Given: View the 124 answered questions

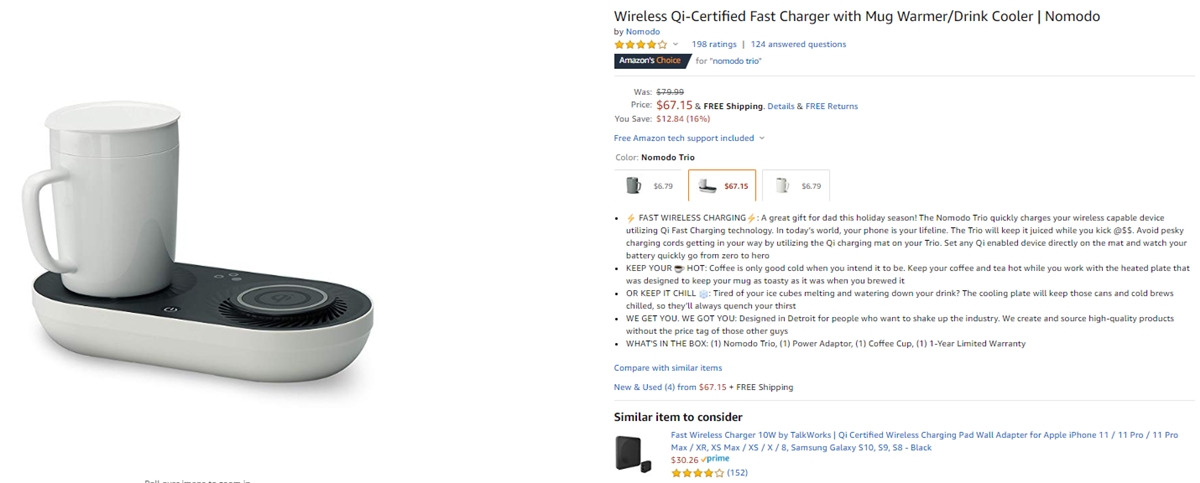Looking at the screenshot, I should point(798,44).
